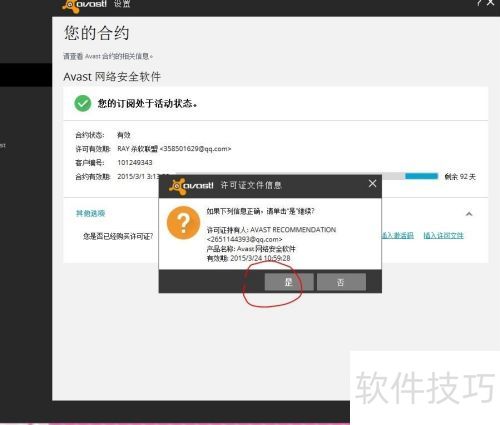The width and height of the screenshot is (500, 425).
Task: Click the orange question mark icon in the dialog
Action: pyautogui.click(x=183, y=223)
